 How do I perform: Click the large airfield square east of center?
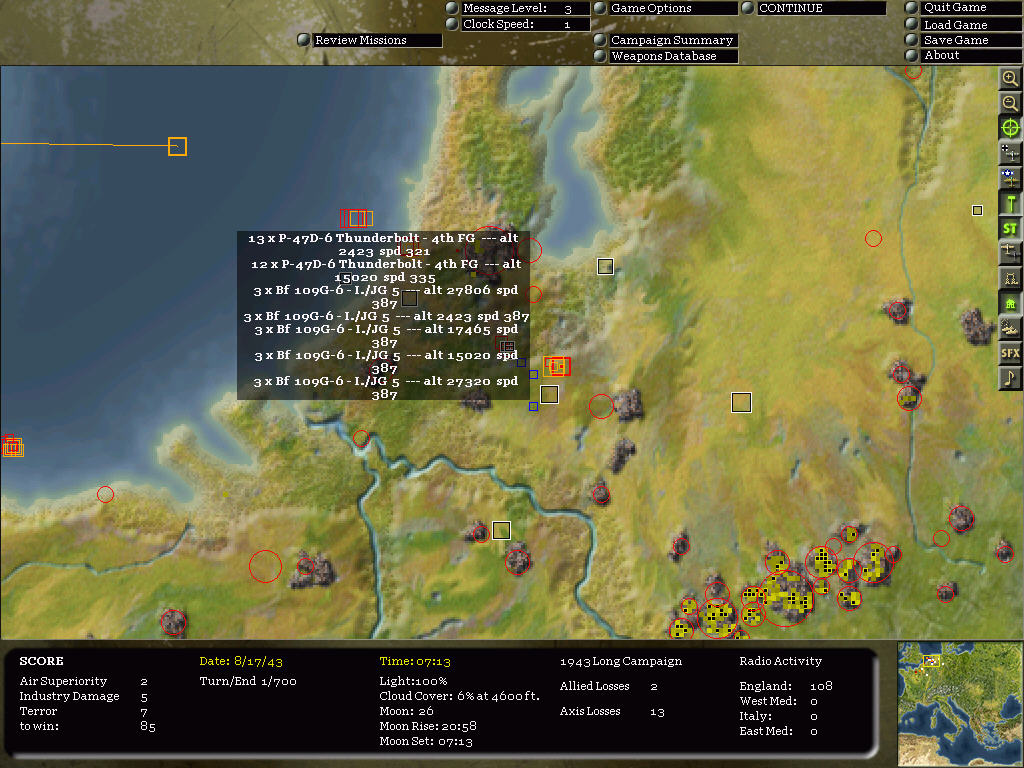click(741, 402)
